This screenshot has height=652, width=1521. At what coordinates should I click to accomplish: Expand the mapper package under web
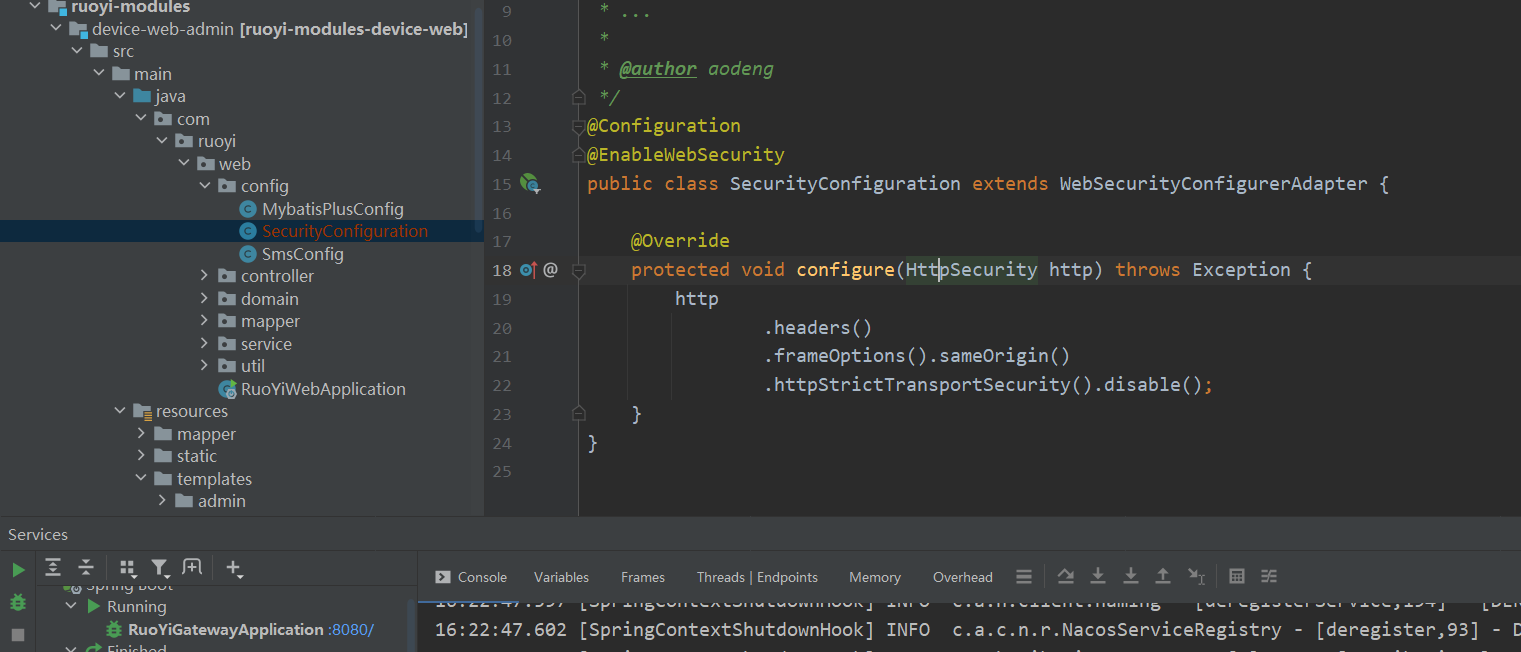click(204, 321)
